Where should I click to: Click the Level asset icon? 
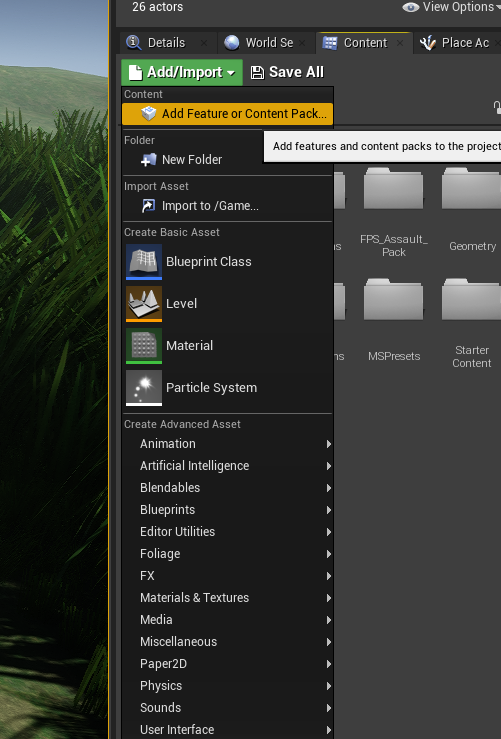click(x=144, y=304)
